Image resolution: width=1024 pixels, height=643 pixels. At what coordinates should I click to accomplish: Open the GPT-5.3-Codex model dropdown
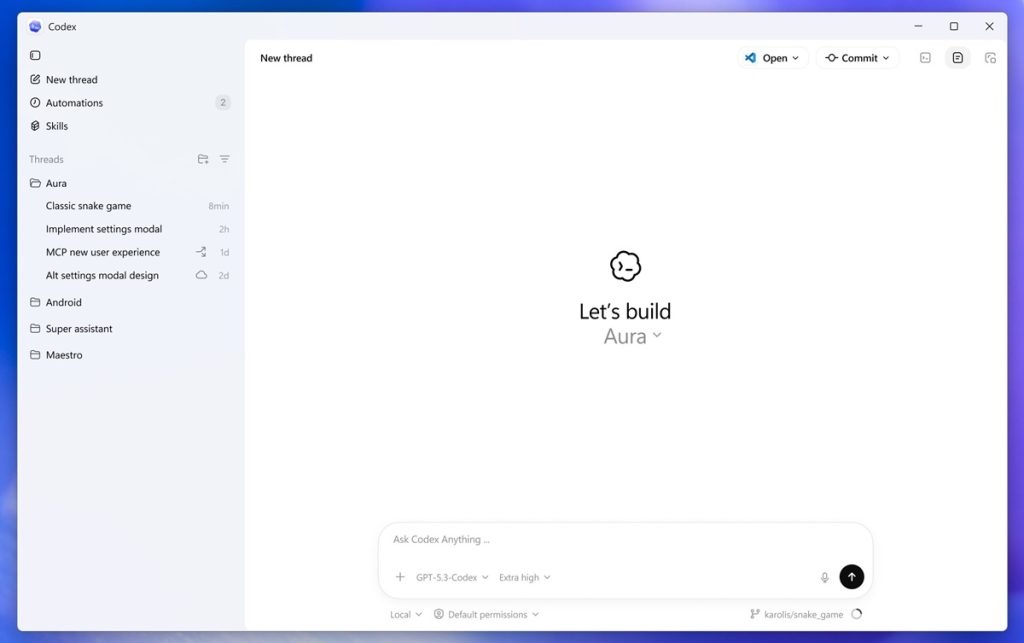coord(452,577)
